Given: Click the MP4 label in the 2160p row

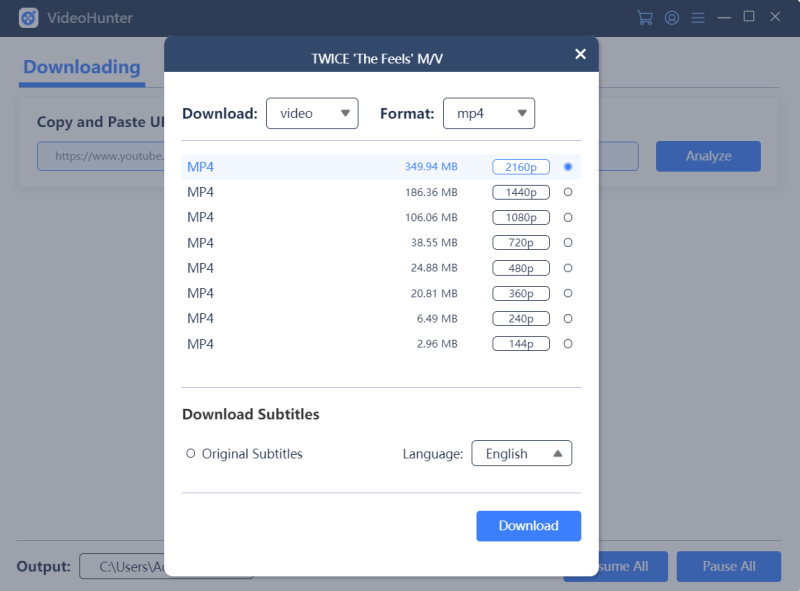Looking at the screenshot, I should (201, 167).
